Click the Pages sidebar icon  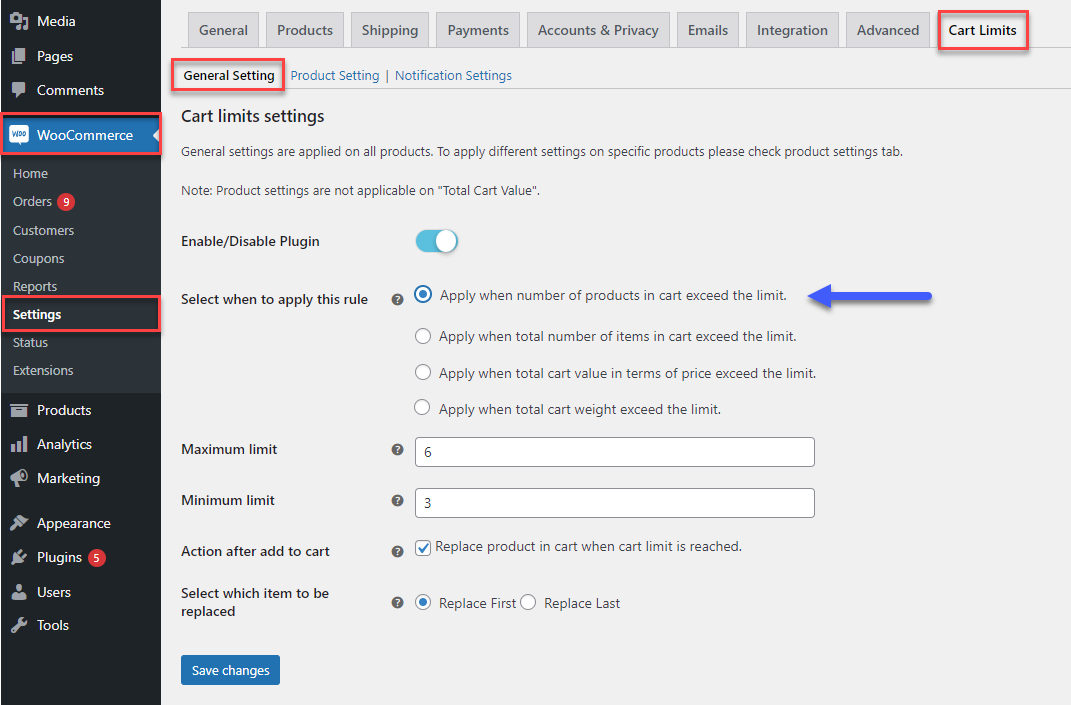click(19, 56)
